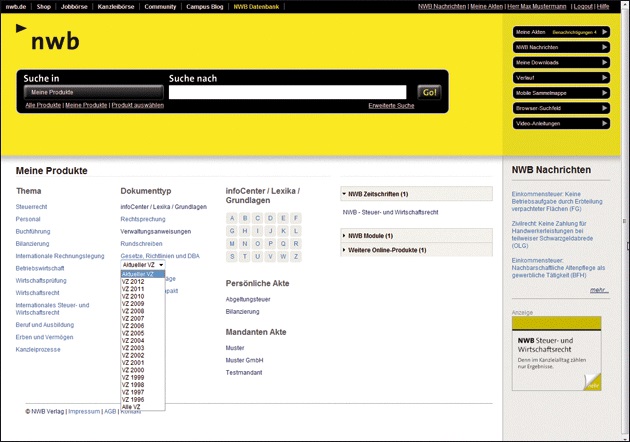Select letter M in the infoCenter index
Image resolution: width=630 pixels, height=442 pixels.
(x=232, y=243)
